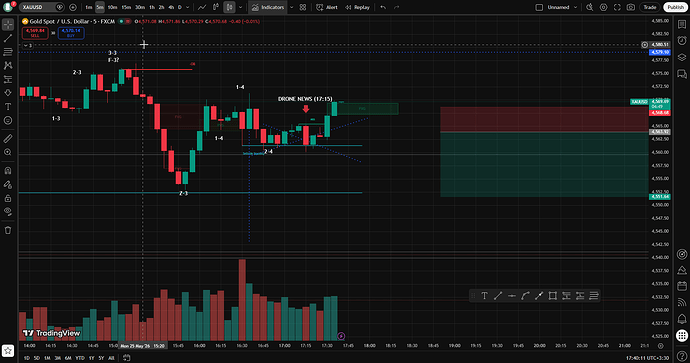Open notifications bell in right sidebar
The image size is (690, 363).
682,318
